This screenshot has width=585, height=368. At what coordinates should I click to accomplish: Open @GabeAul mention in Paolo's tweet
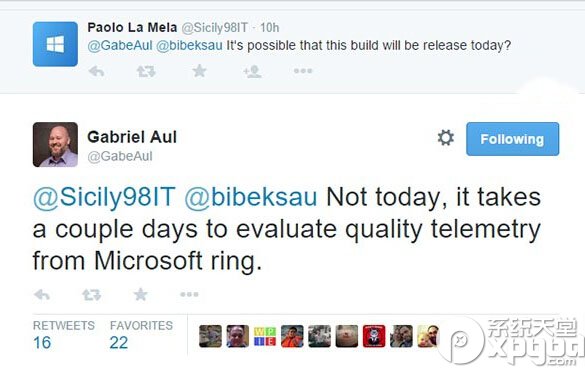pyautogui.click(x=120, y=46)
